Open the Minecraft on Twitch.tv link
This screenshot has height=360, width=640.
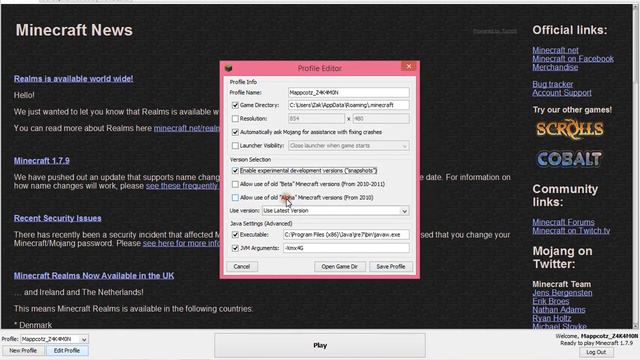(x=571, y=231)
